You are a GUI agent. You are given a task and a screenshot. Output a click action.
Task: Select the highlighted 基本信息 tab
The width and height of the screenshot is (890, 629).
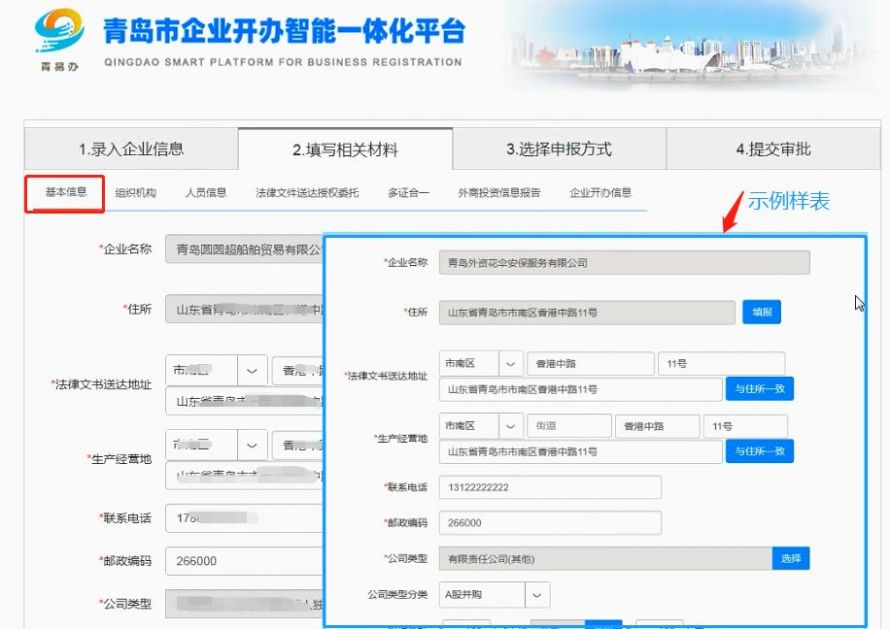coord(64,192)
